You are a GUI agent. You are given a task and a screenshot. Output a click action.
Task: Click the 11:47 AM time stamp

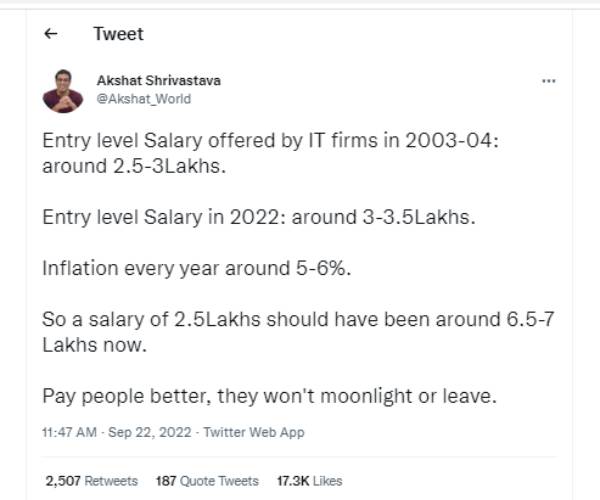(x=70, y=433)
